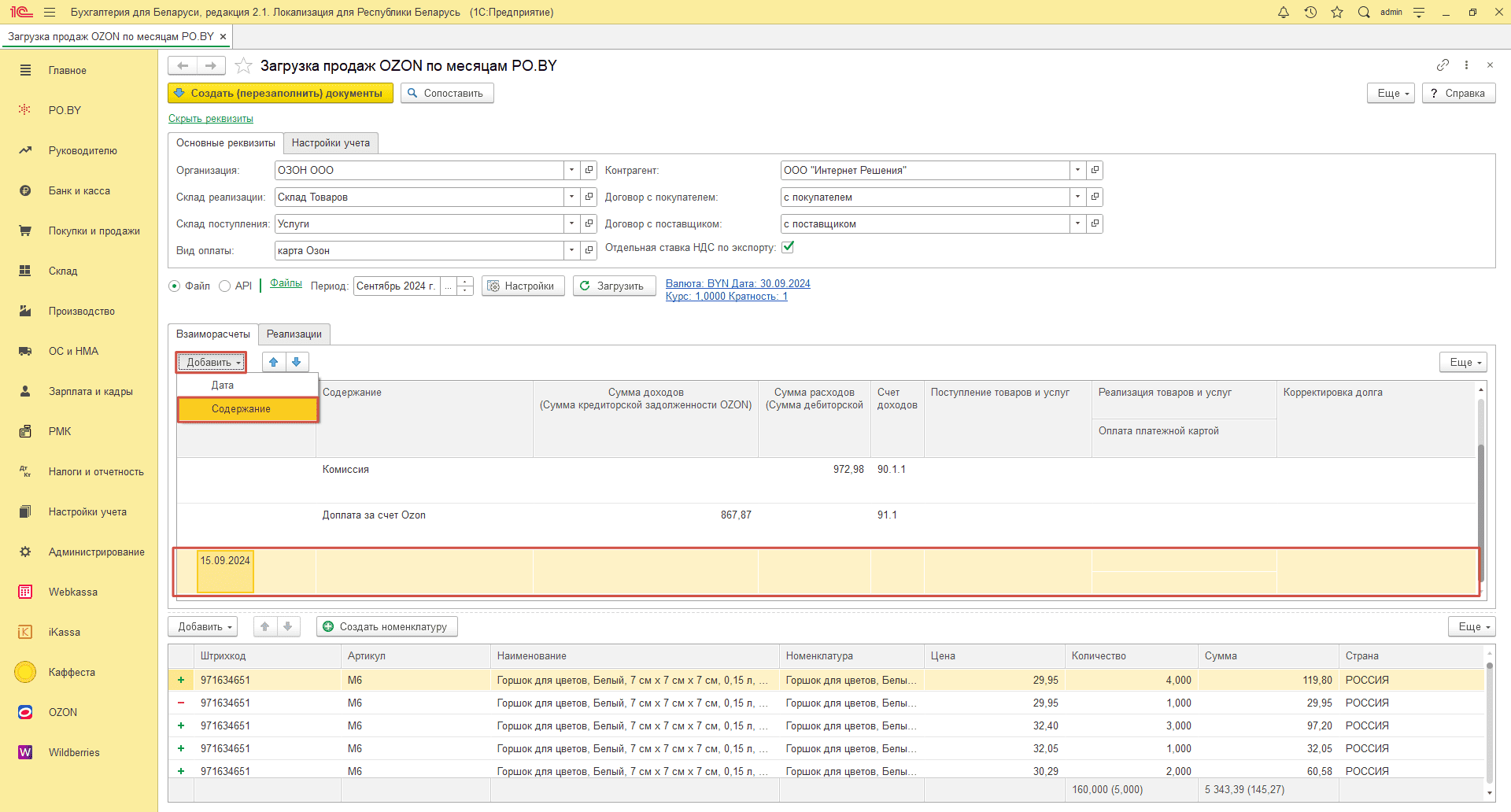1511x812 pixels.
Task: Open notifications bell icon
Action: click(x=1284, y=12)
